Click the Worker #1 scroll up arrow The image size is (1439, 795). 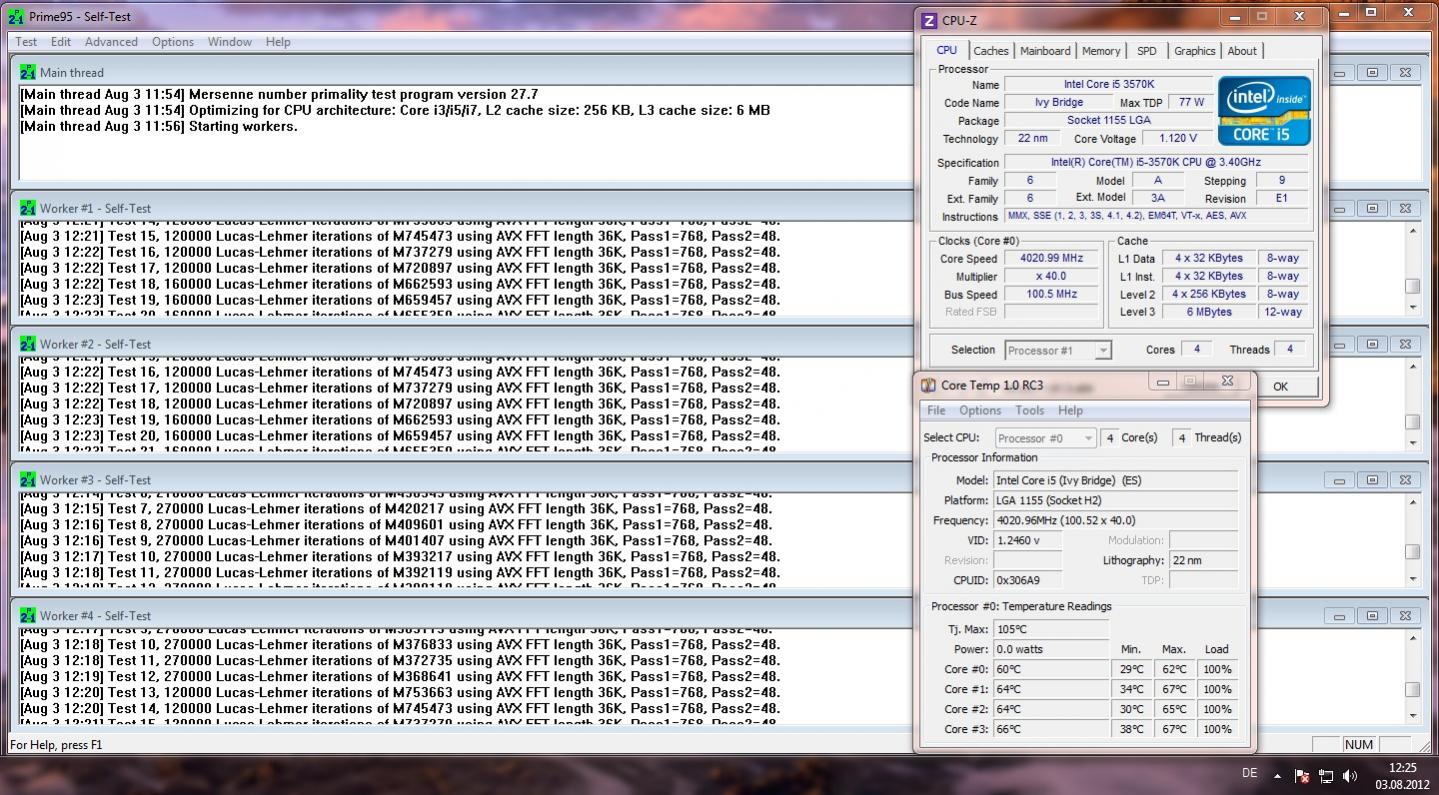pyautogui.click(x=1412, y=232)
